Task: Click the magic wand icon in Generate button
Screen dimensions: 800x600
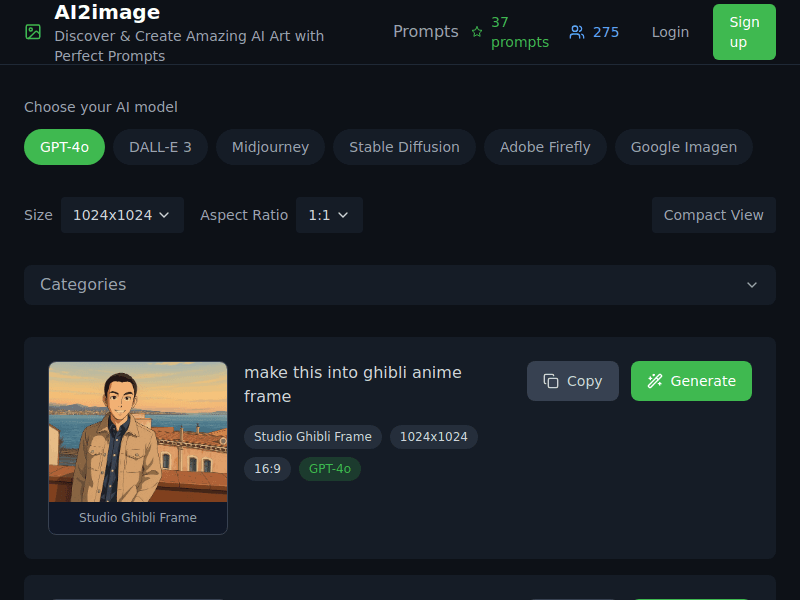Action: coord(655,381)
